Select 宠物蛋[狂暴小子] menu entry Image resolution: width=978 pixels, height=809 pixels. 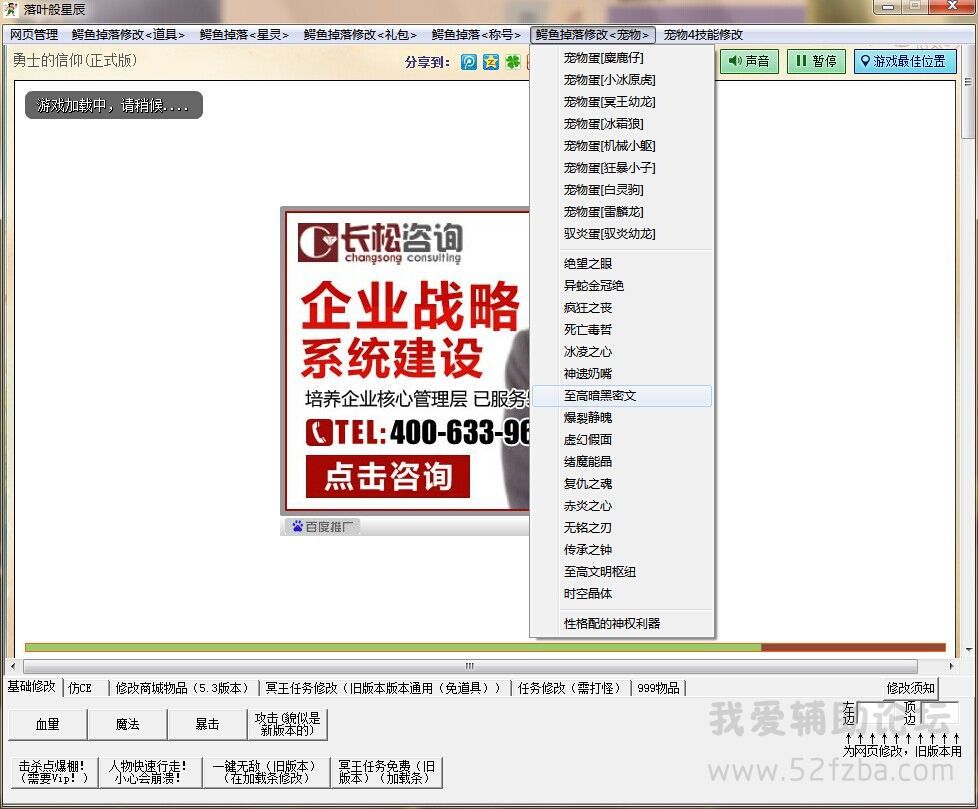pos(621,168)
